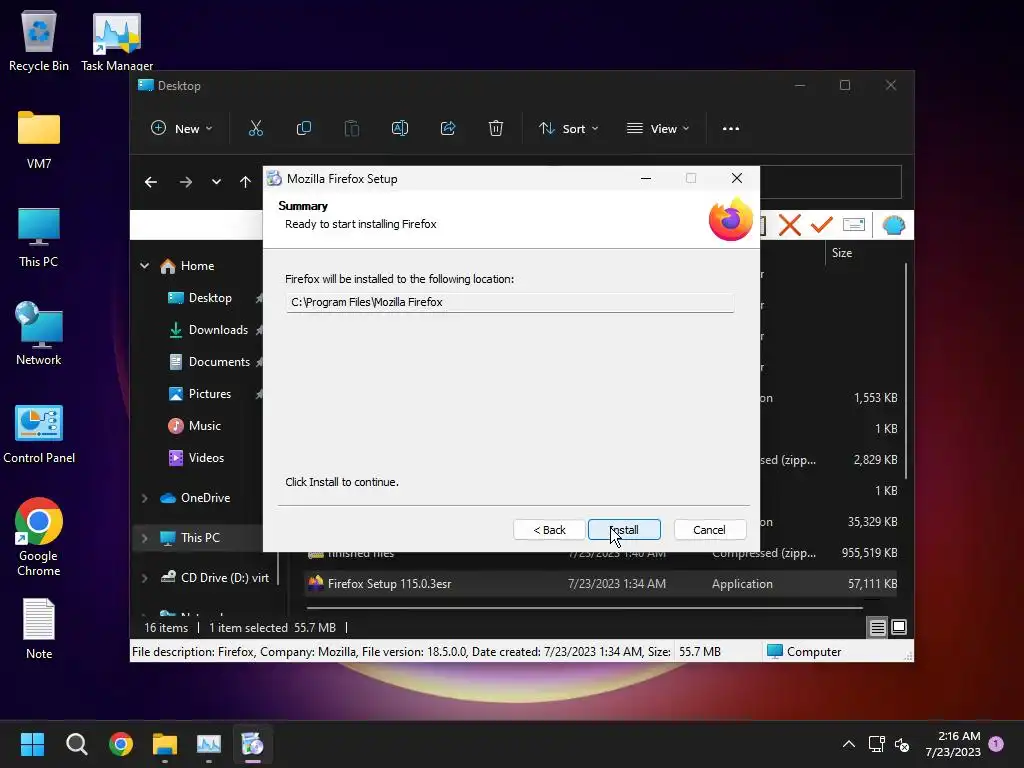Open Chrome from the taskbar
The height and width of the screenshot is (768, 1024).
click(121, 744)
